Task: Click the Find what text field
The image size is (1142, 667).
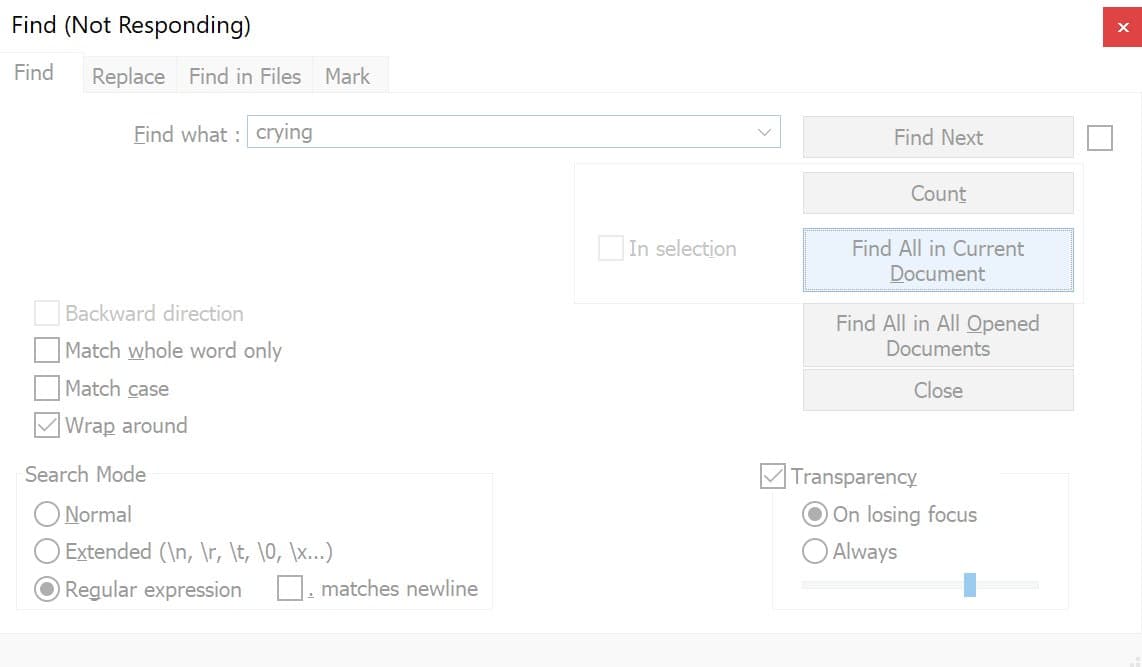Action: point(500,132)
